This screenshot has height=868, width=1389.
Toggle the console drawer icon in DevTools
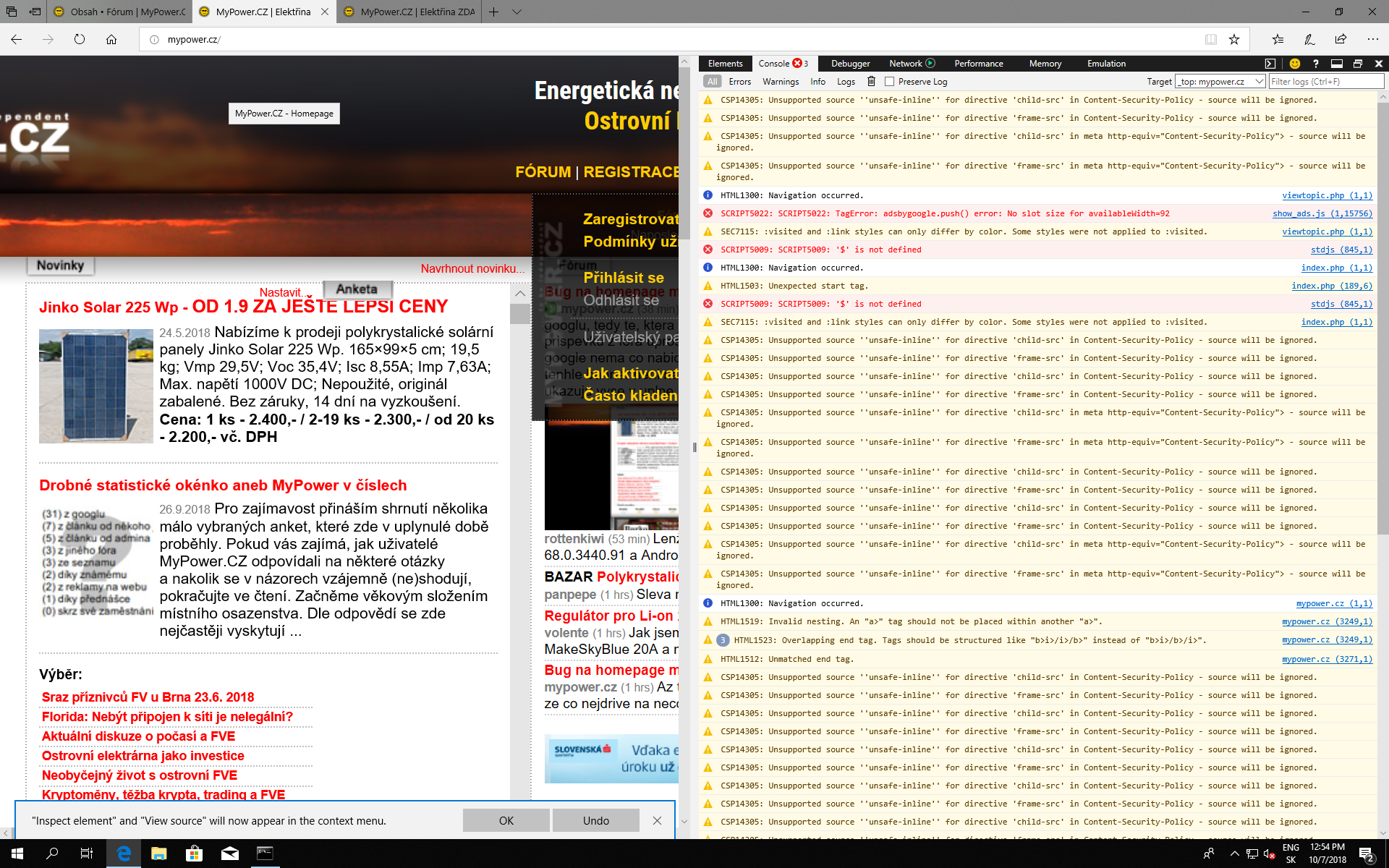click(1270, 64)
